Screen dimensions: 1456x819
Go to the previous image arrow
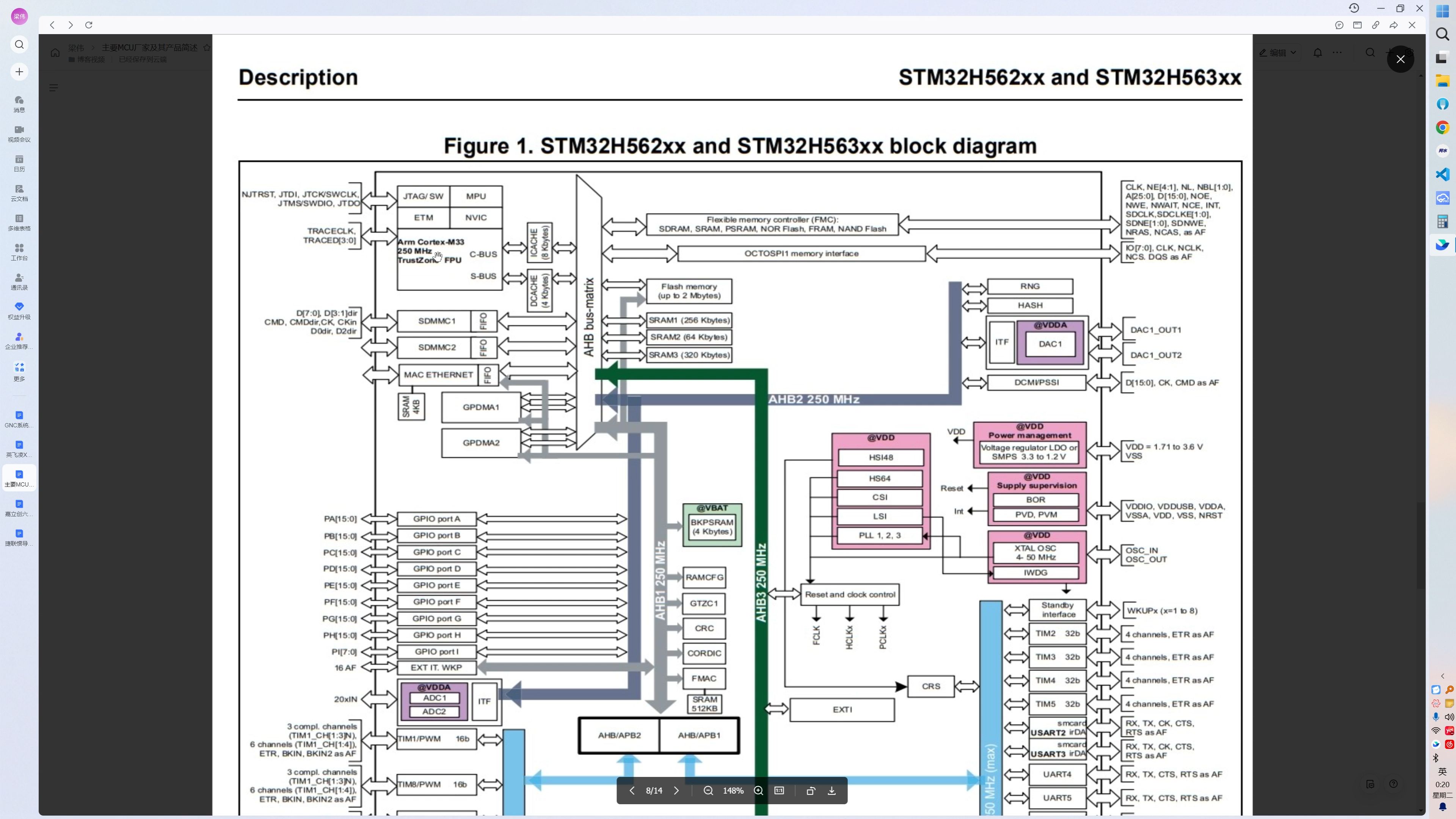[x=632, y=791]
